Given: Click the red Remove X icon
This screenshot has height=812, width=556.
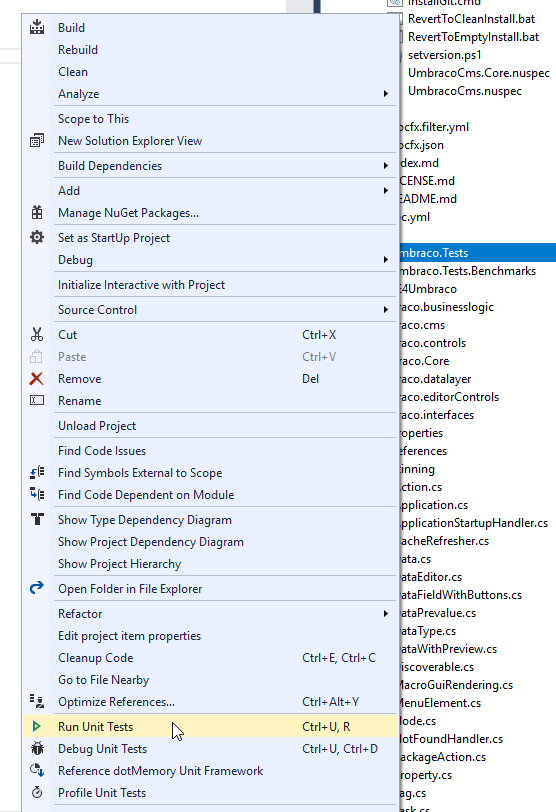Looking at the screenshot, I should pos(37,379).
